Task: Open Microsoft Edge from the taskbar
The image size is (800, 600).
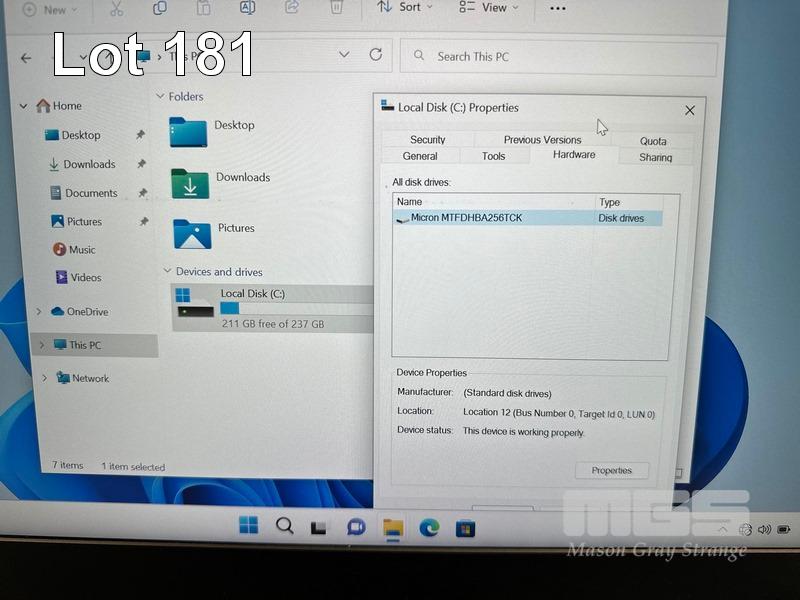Action: (429, 527)
